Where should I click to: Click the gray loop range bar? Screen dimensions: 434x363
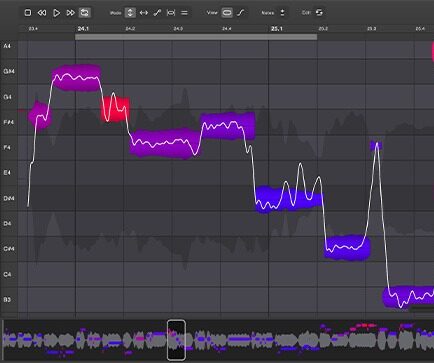click(196, 37)
